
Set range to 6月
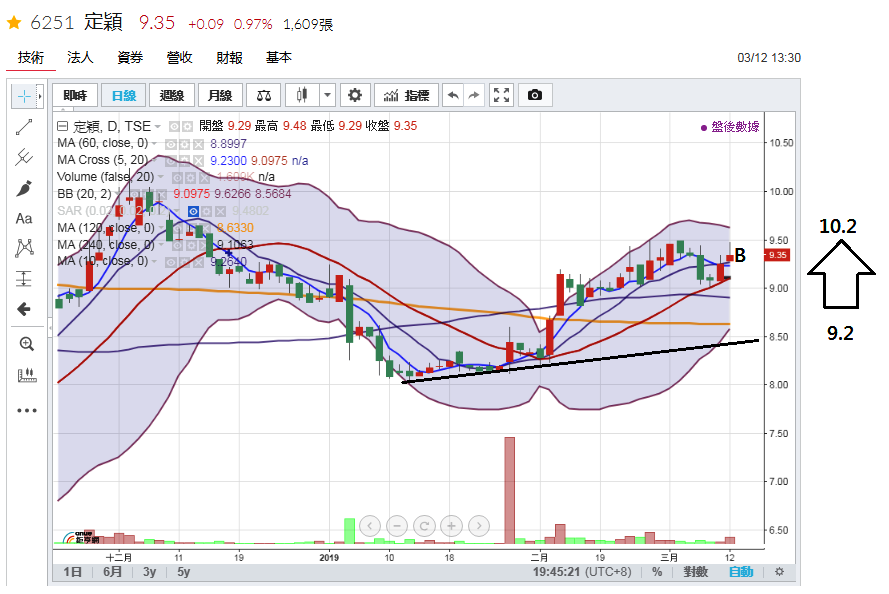[x=112, y=572]
